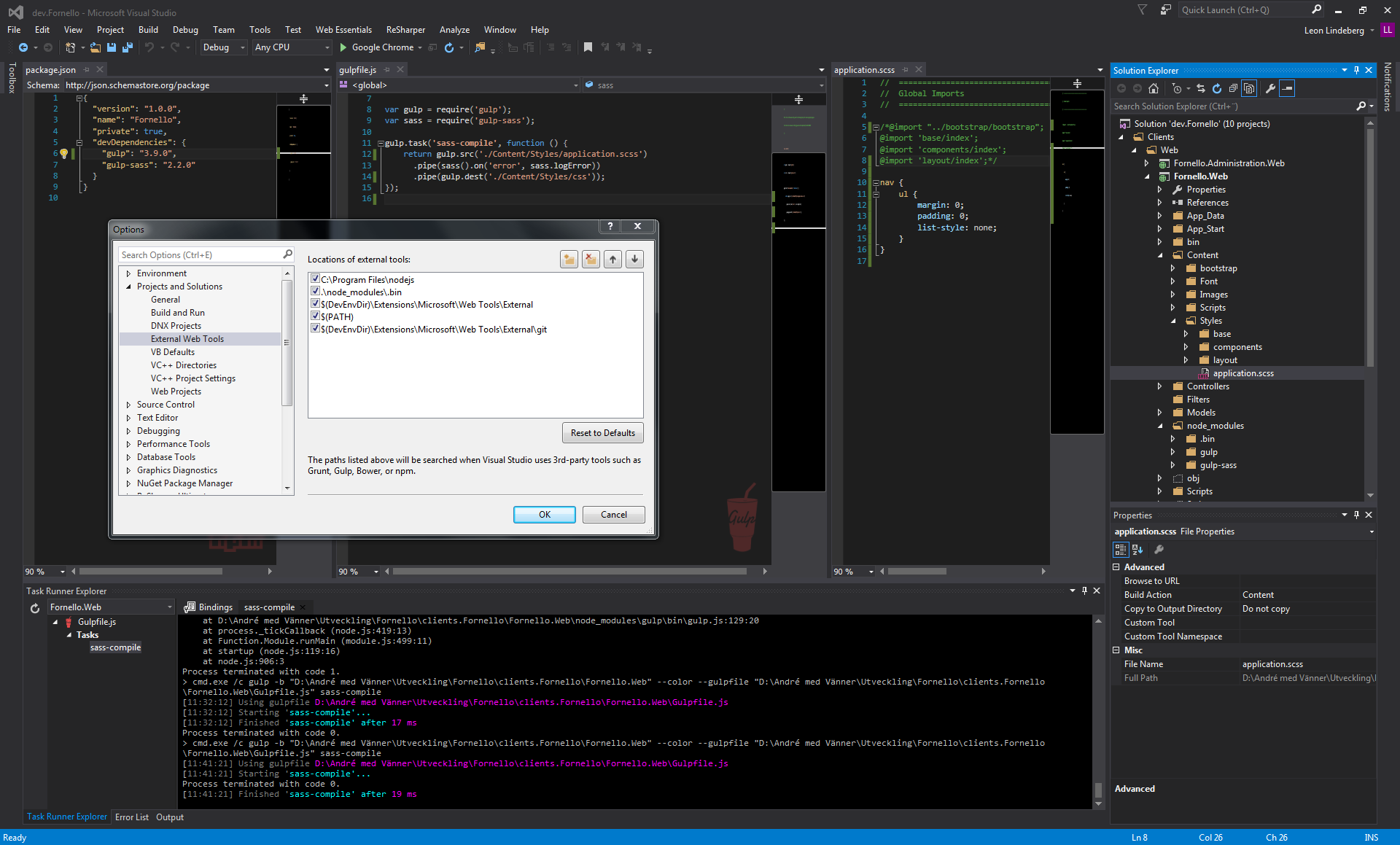
Task: Open the Tools menu
Action: point(260,30)
